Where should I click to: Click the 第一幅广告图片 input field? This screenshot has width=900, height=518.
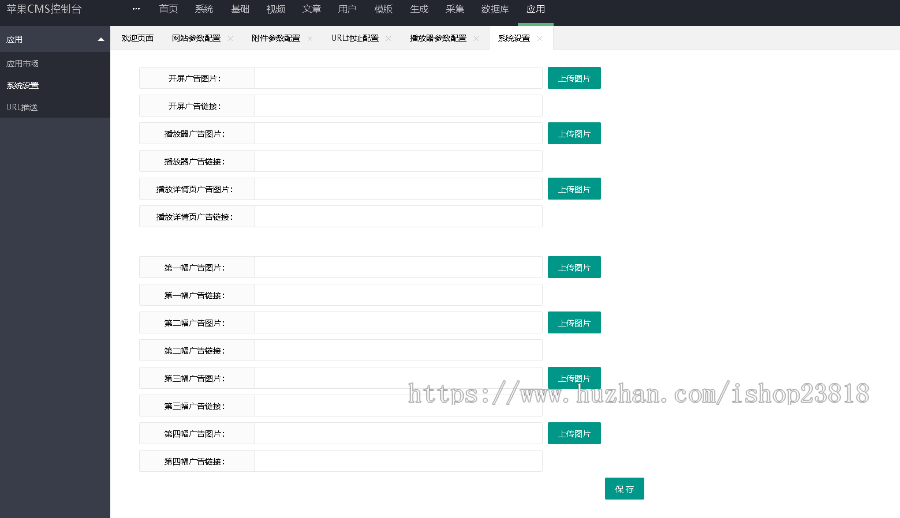398,267
